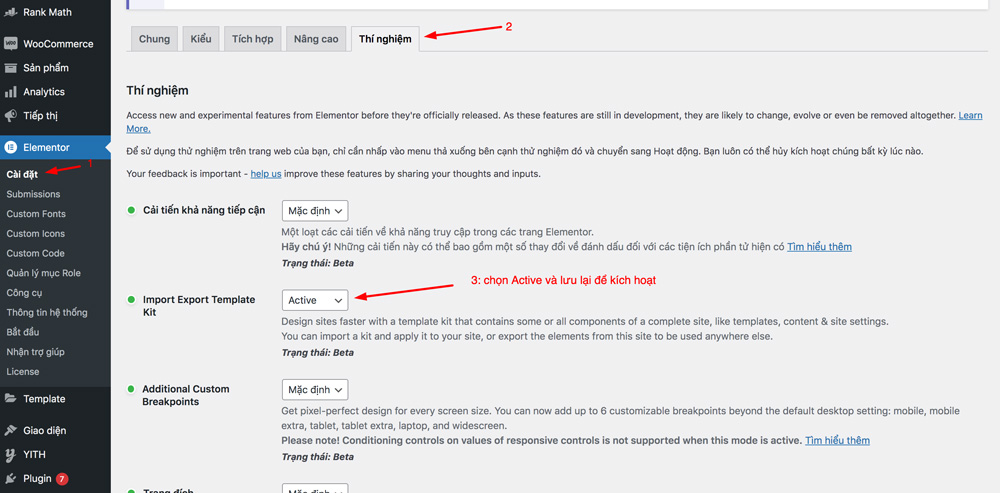This screenshot has height=493, width=1000.
Task: Open the Custom Fonts submenu
Action: pos(36,214)
